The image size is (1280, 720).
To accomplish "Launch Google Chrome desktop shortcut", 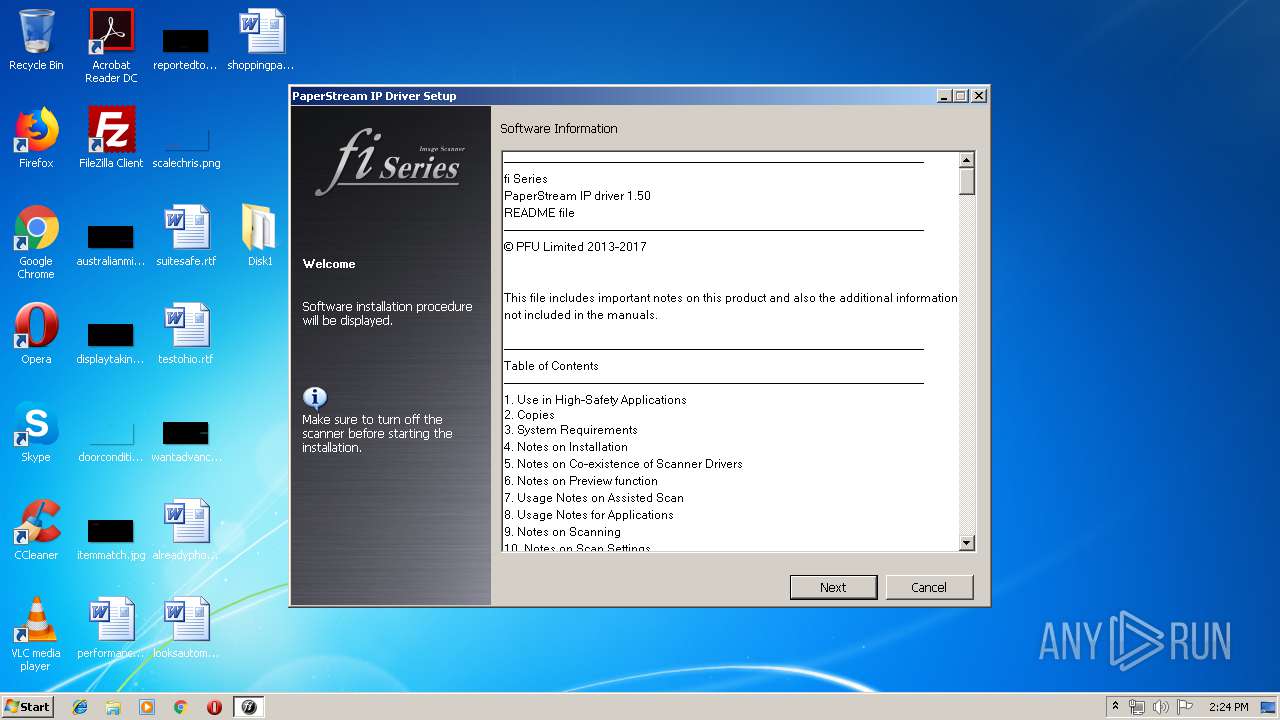I will [36, 242].
